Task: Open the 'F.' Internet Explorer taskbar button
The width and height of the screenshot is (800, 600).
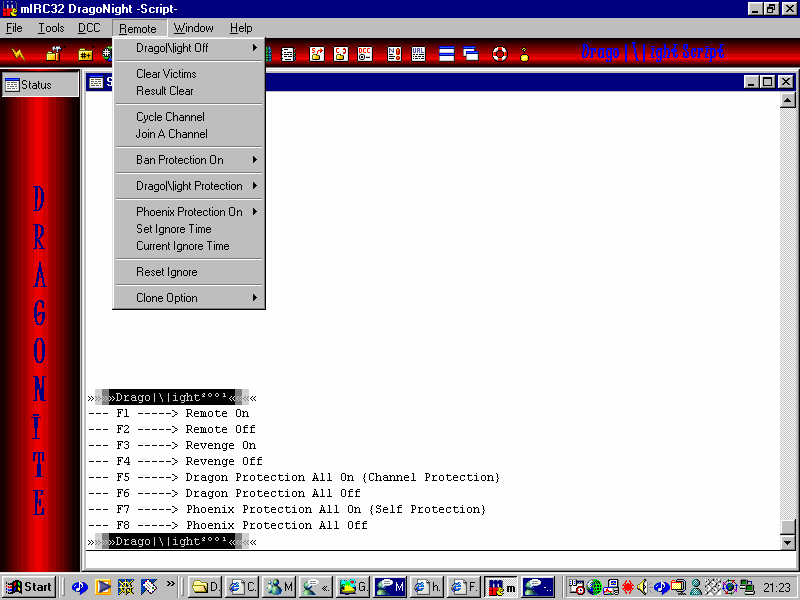Action: (x=464, y=587)
